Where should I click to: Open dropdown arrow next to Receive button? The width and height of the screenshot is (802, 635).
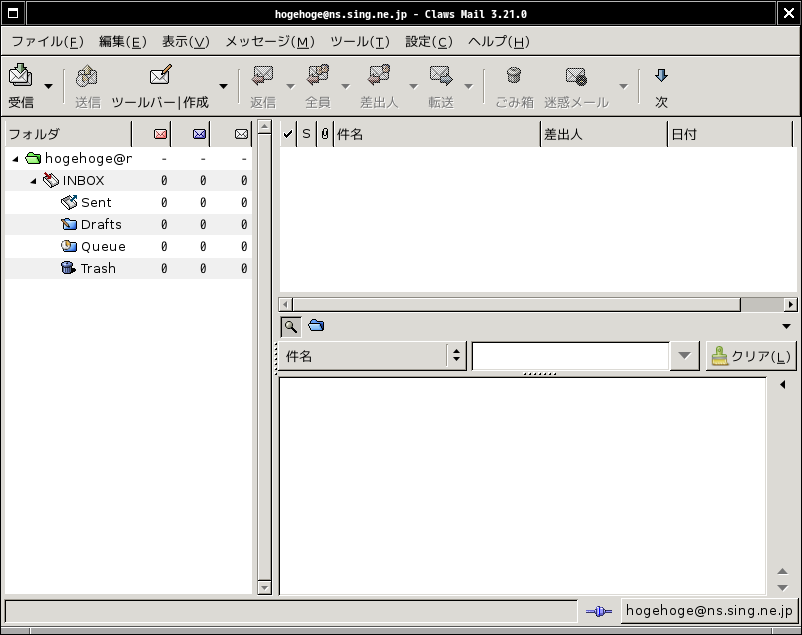tap(48, 87)
